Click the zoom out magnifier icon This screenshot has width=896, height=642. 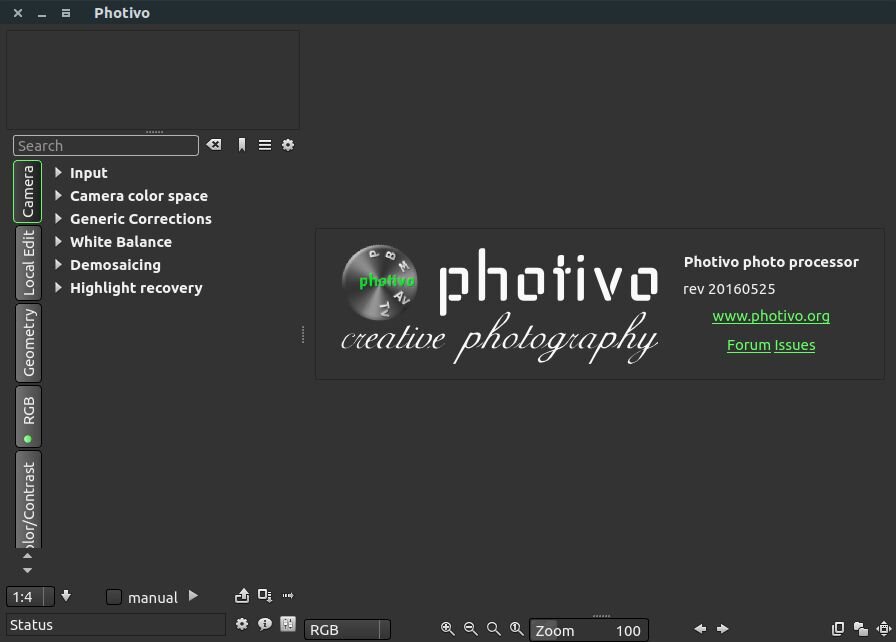470,629
